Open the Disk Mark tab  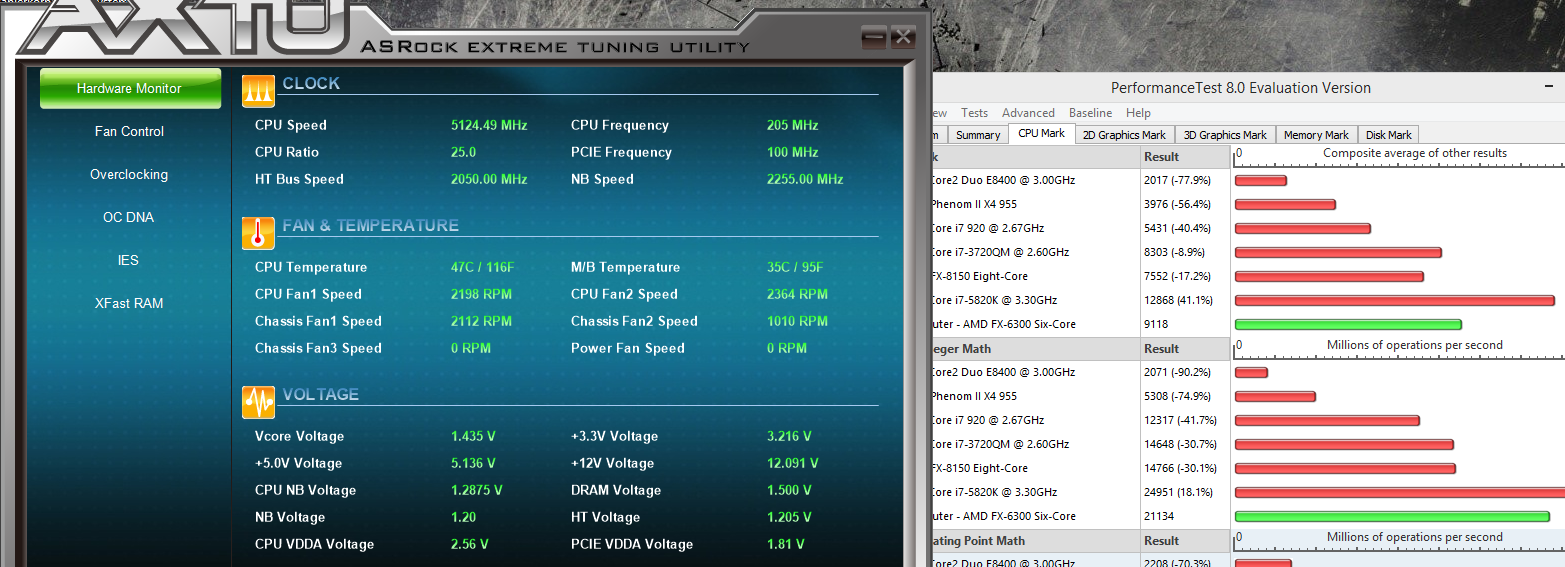click(x=1389, y=135)
